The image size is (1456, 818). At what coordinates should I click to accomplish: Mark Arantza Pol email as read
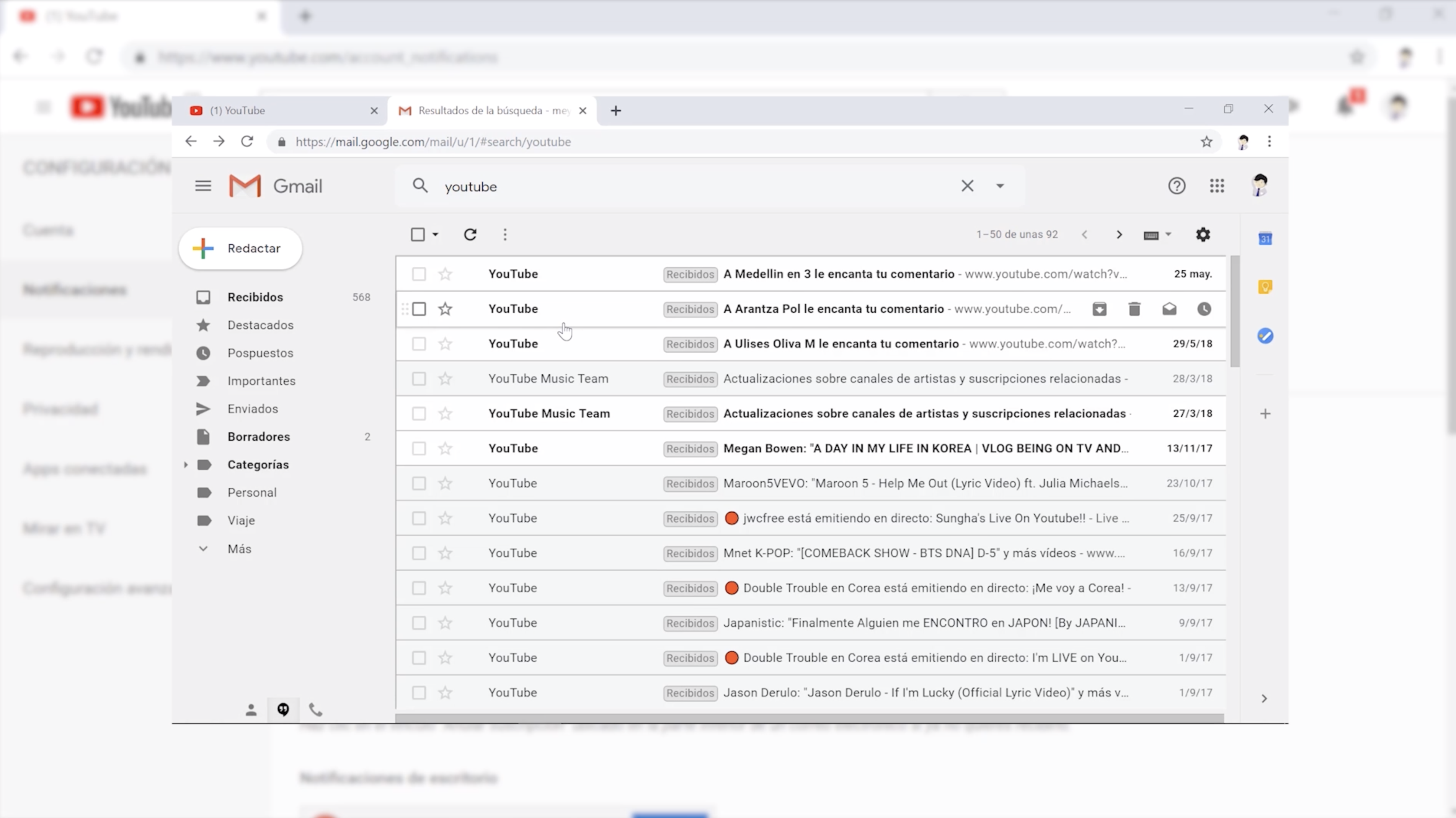coord(1169,309)
